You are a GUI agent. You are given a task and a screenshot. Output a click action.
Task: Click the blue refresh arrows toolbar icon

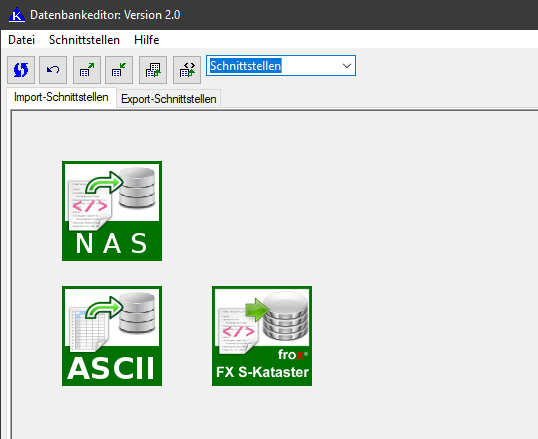pos(21,70)
